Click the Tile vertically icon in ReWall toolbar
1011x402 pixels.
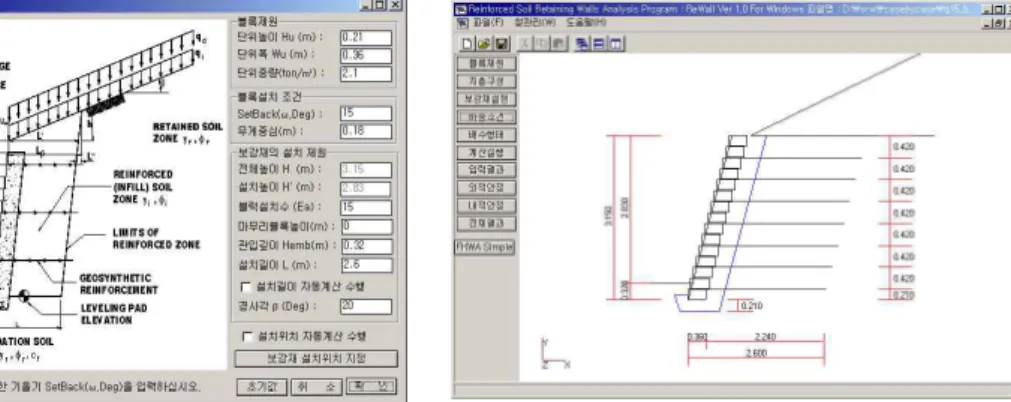(x=616, y=44)
